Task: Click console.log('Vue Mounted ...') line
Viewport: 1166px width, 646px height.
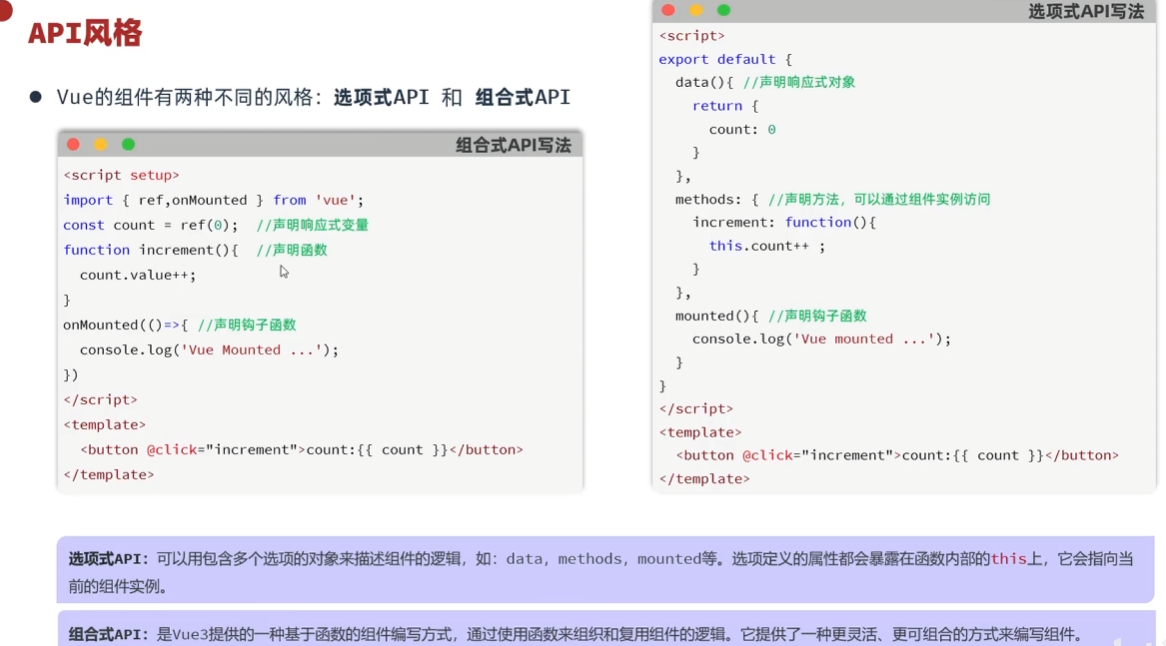Action: (x=209, y=350)
